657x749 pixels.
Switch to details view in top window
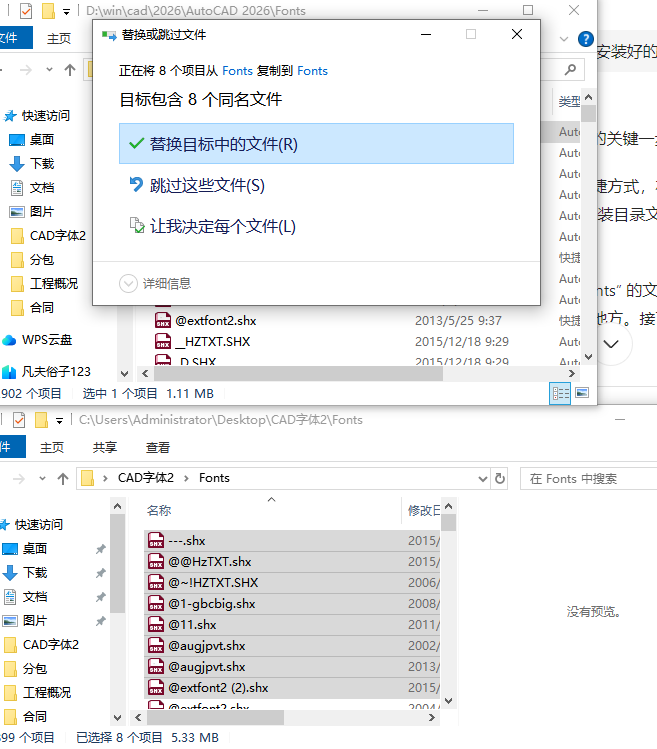(x=560, y=394)
